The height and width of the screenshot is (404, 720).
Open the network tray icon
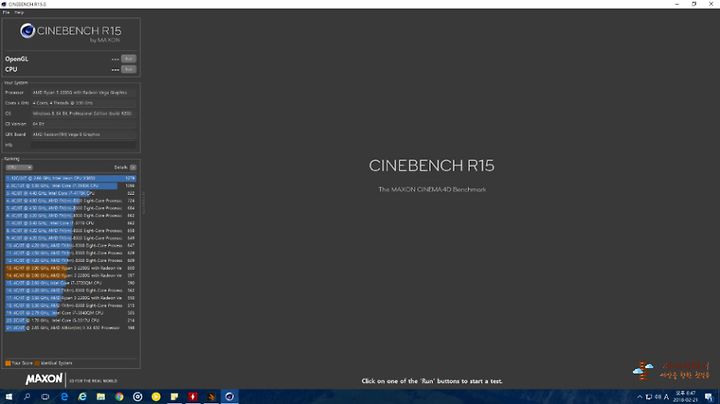coord(649,397)
